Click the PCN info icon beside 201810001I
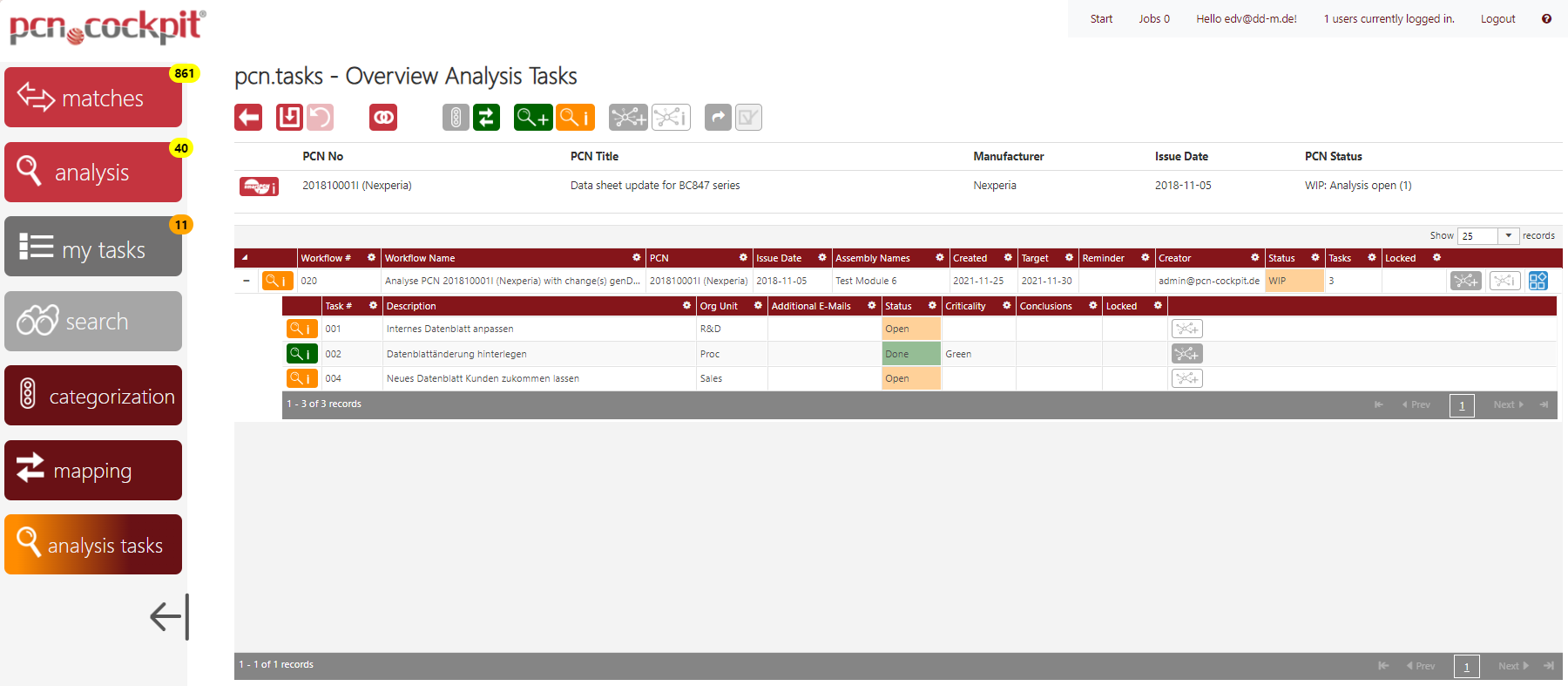This screenshot has width=1568, height=686. pyautogui.click(x=259, y=187)
